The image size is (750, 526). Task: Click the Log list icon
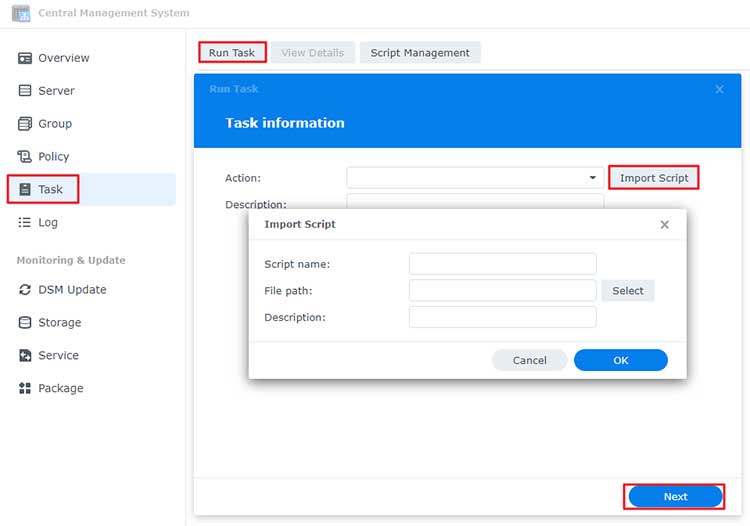25,223
